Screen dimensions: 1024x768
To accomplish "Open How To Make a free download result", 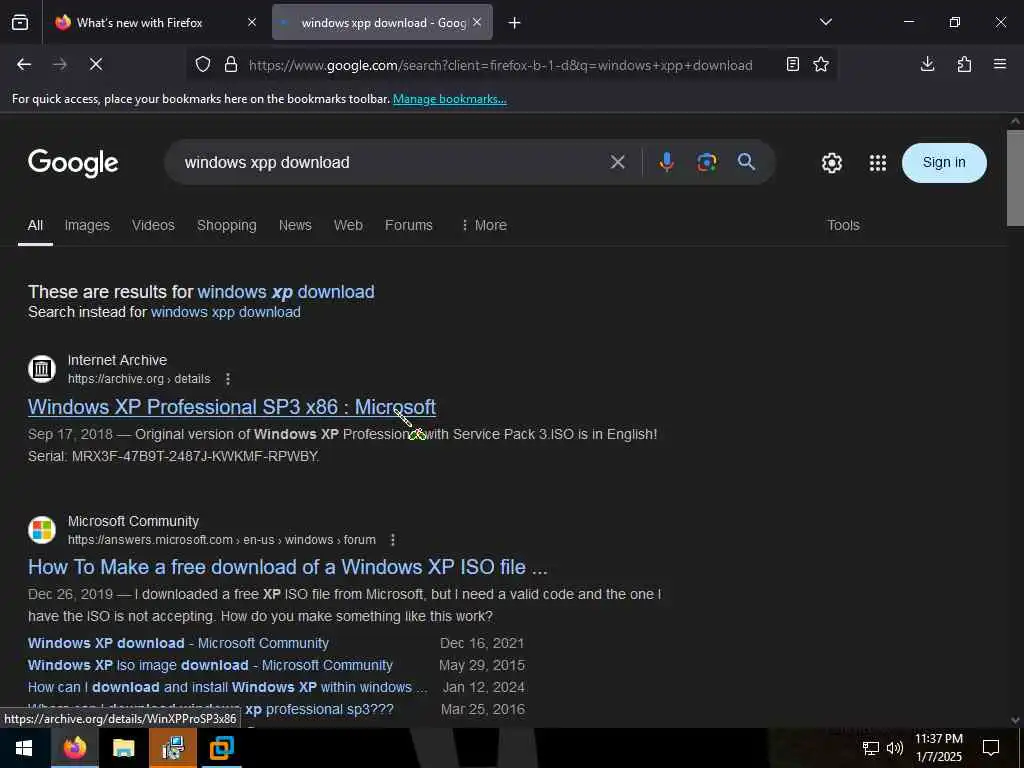I will click(x=288, y=567).
